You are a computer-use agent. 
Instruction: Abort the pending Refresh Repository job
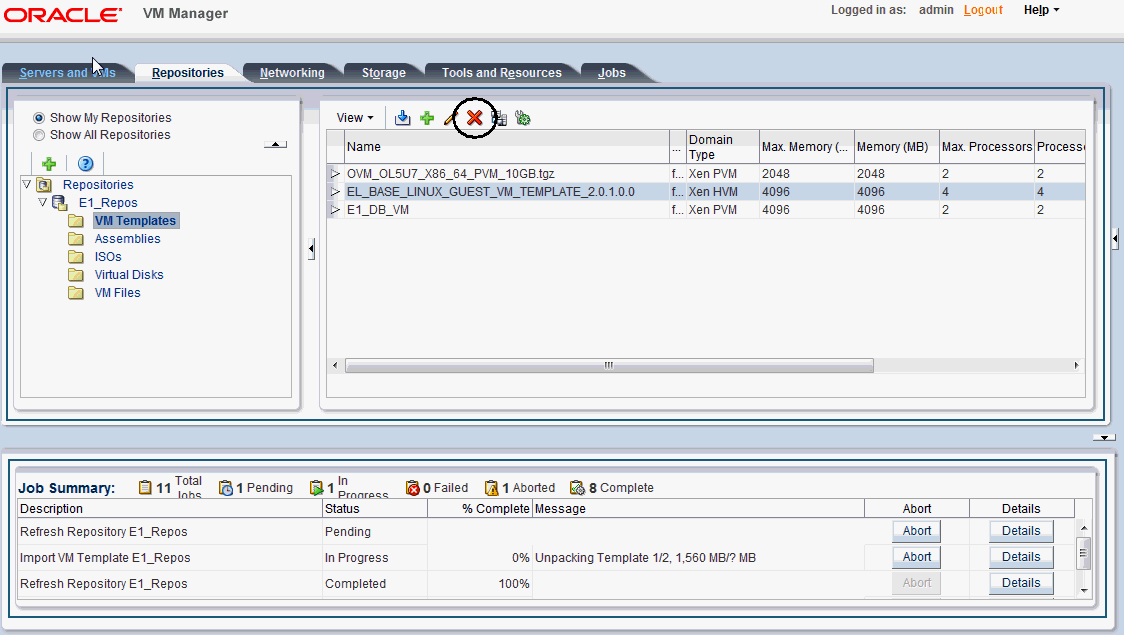(917, 531)
